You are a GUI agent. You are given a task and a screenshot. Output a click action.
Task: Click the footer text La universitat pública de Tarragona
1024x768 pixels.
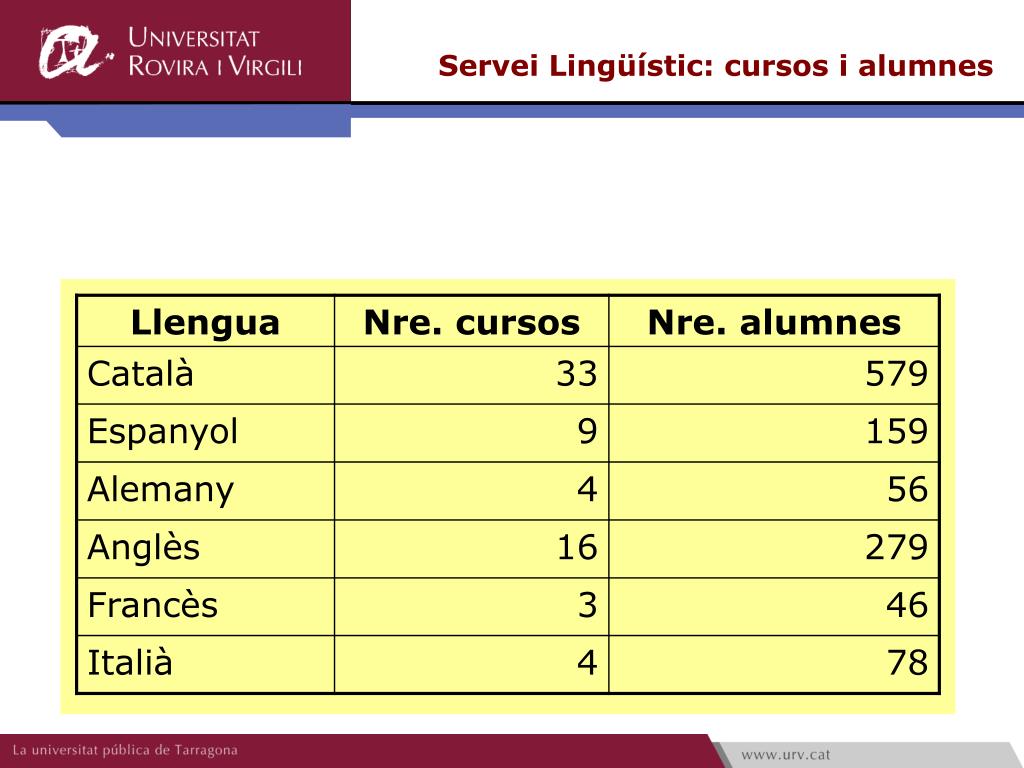coord(125,750)
